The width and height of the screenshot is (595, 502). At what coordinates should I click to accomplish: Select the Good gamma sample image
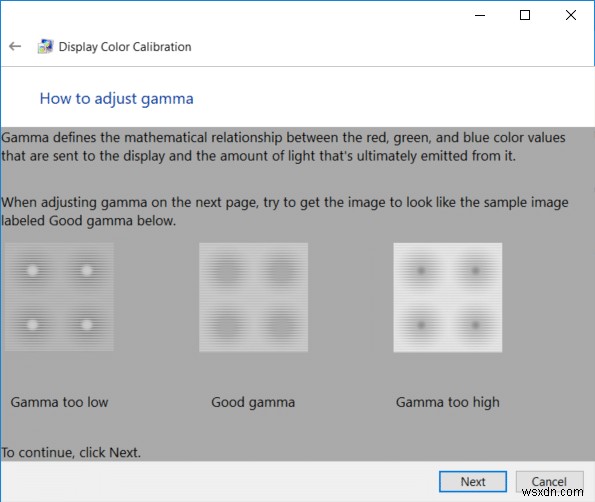click(253, 297)
